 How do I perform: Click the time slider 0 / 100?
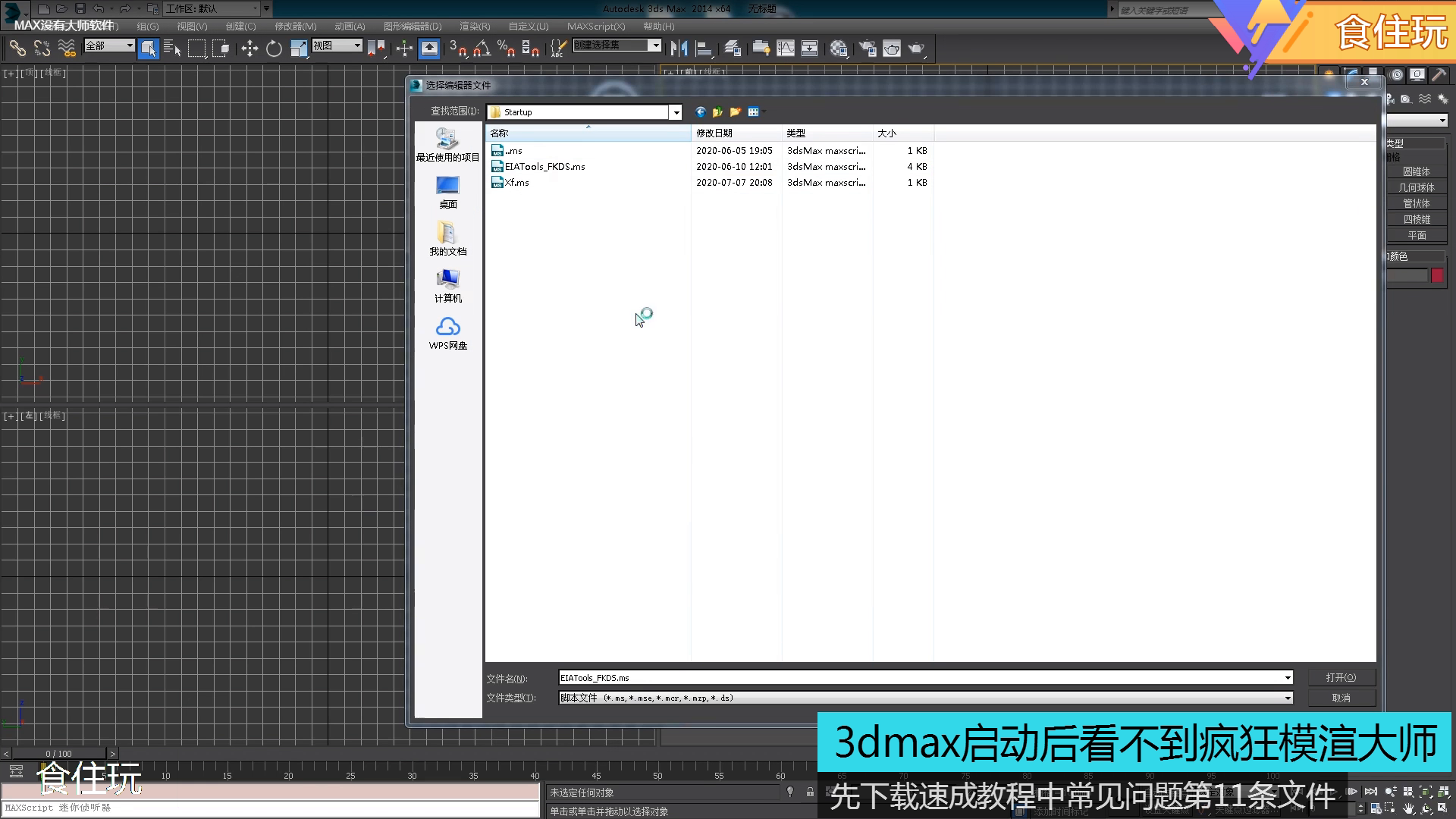(58, 754)
